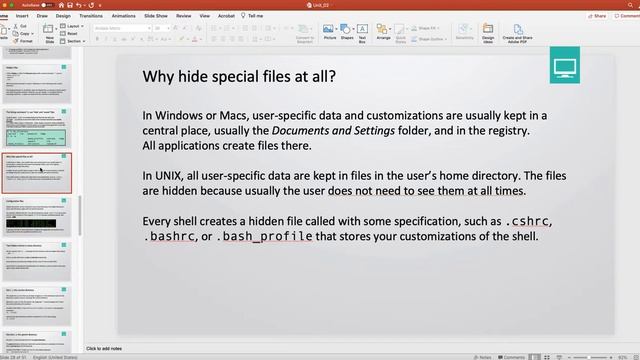Image resolution: width=640 pixels, height=360 pixels.
Task: Fit slide to window button
Action: pos(636,357)
